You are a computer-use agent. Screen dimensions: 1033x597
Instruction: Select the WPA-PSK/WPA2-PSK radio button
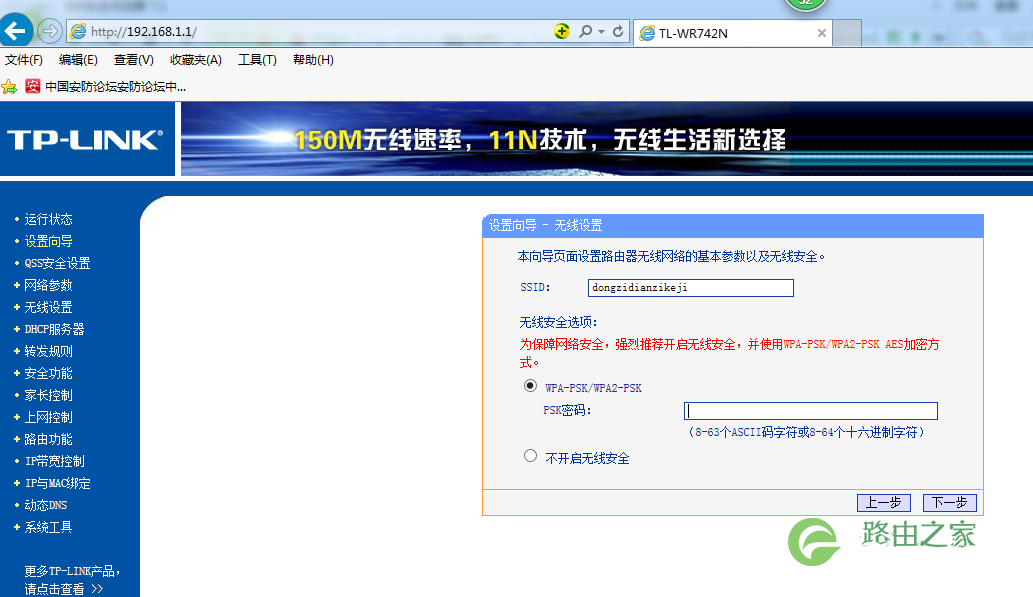(530, 385)
